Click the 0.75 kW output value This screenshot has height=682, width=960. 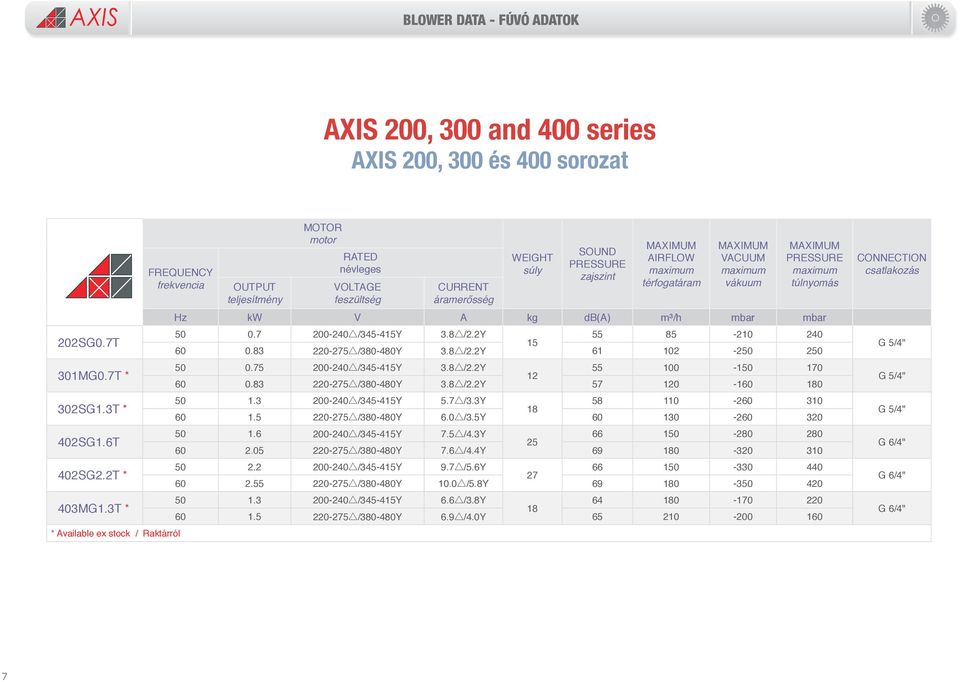(x=255, y=367)
